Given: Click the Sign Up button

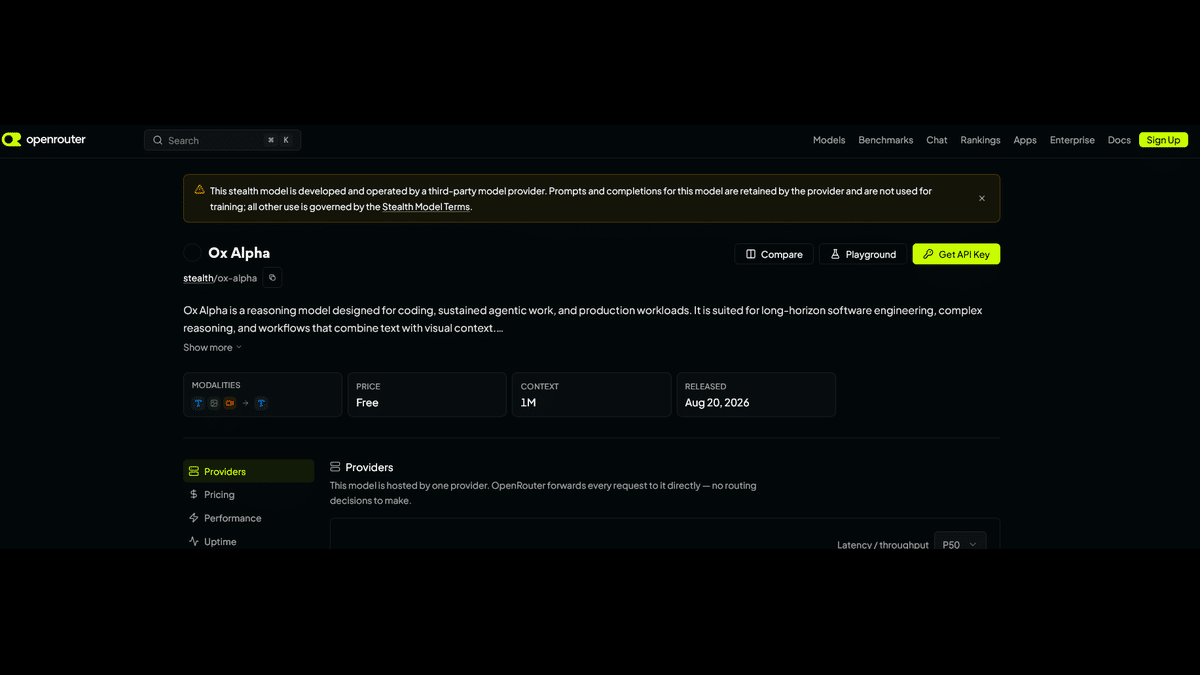Looking at the screenshot, I should click(1163, 140).
